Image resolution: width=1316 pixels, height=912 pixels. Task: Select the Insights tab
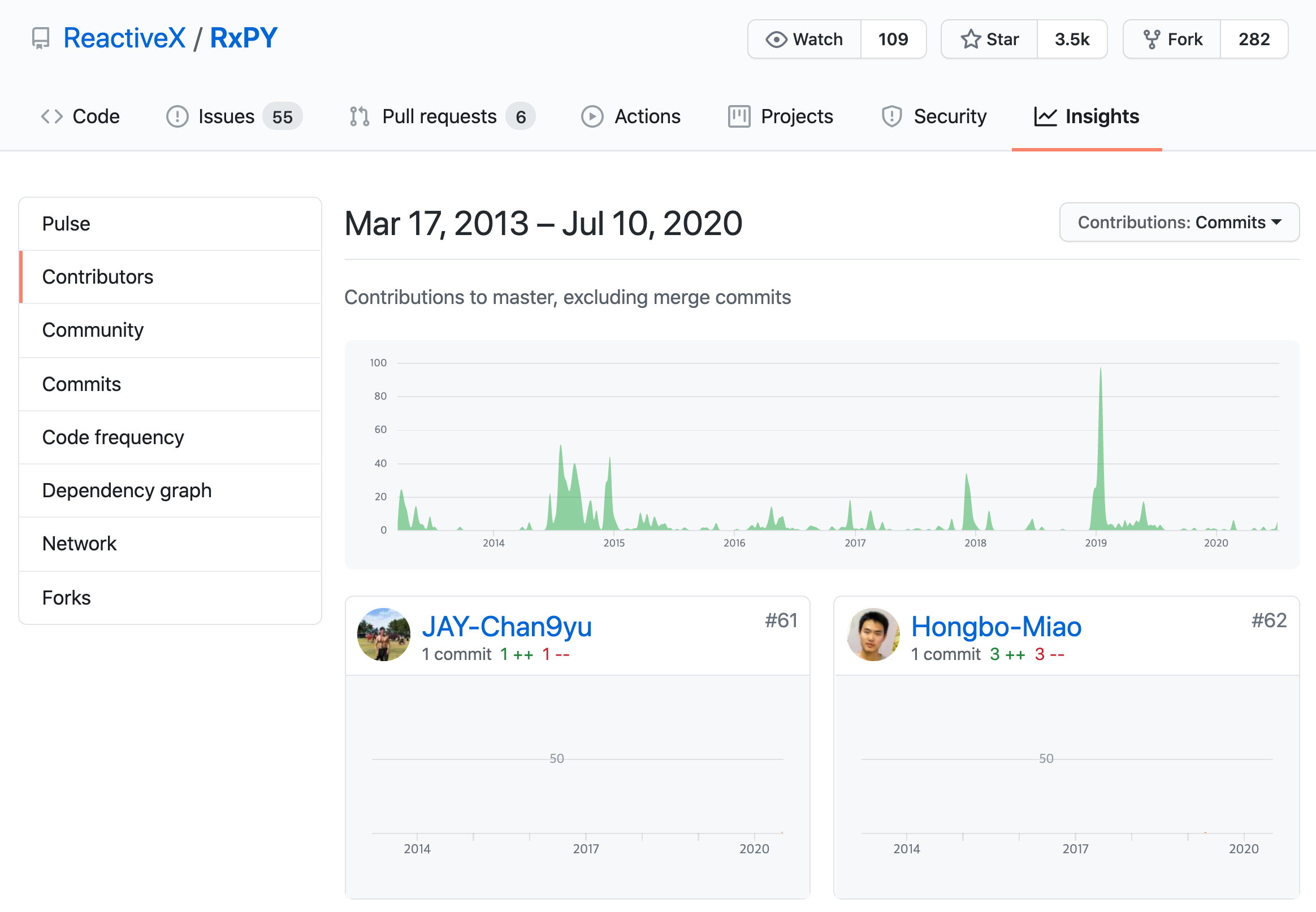pos(1086,116)
